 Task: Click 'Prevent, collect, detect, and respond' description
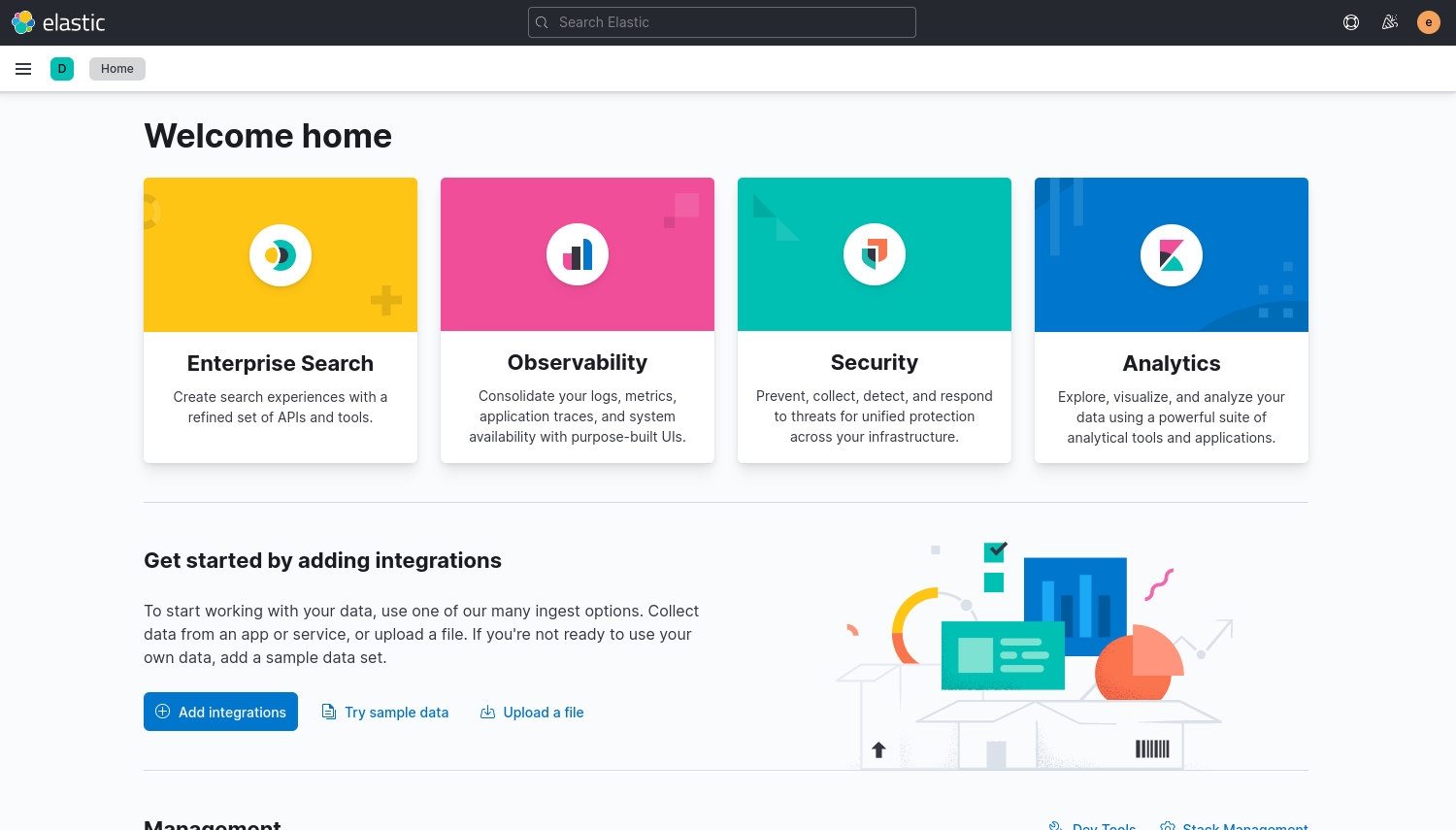point(875,416)
